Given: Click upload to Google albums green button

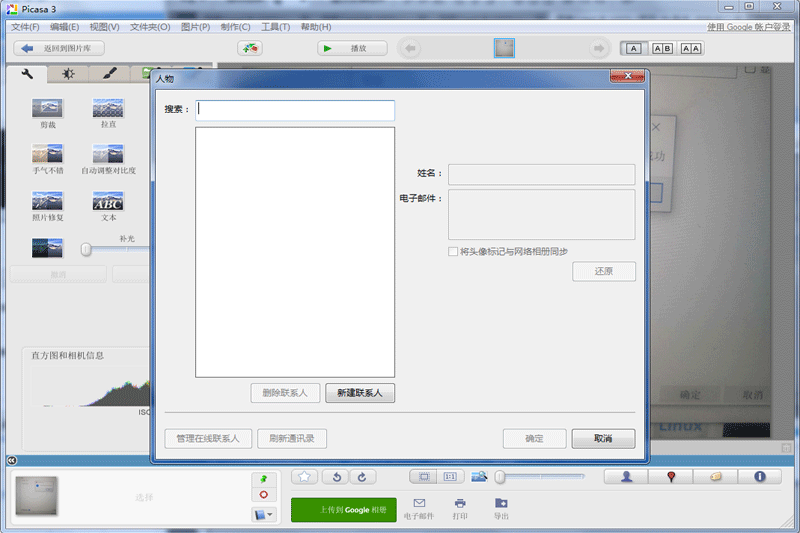Looking at the screenshot, I should tap(343, 510).
